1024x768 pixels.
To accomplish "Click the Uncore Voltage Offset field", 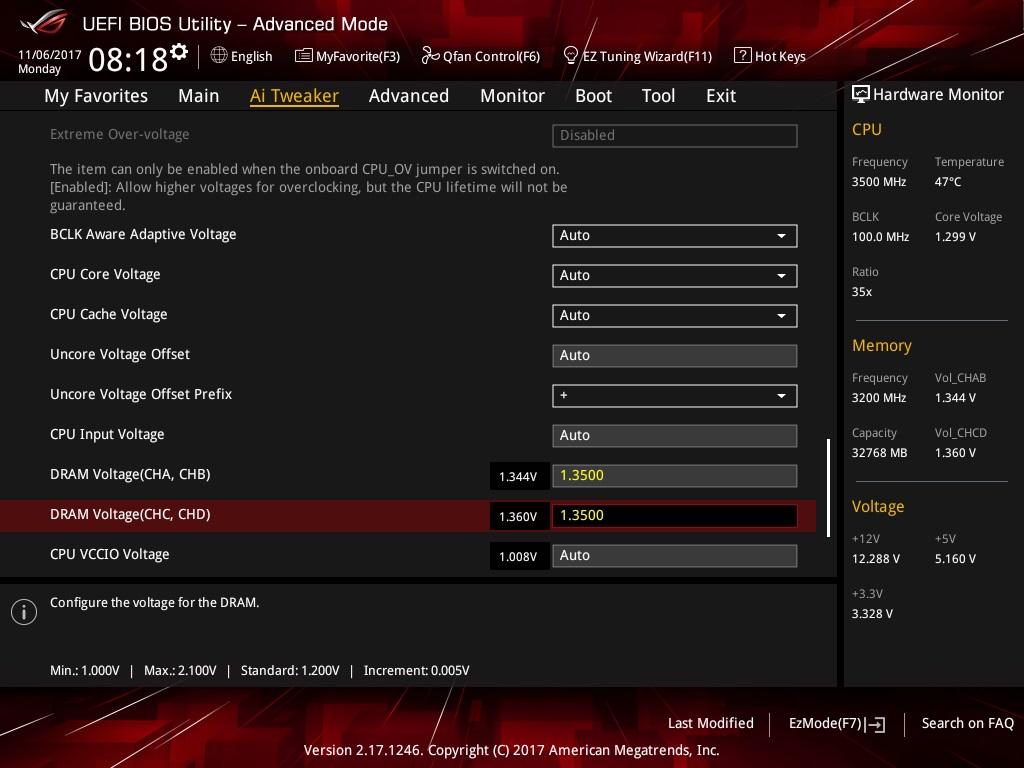I will tap(675, 356).
